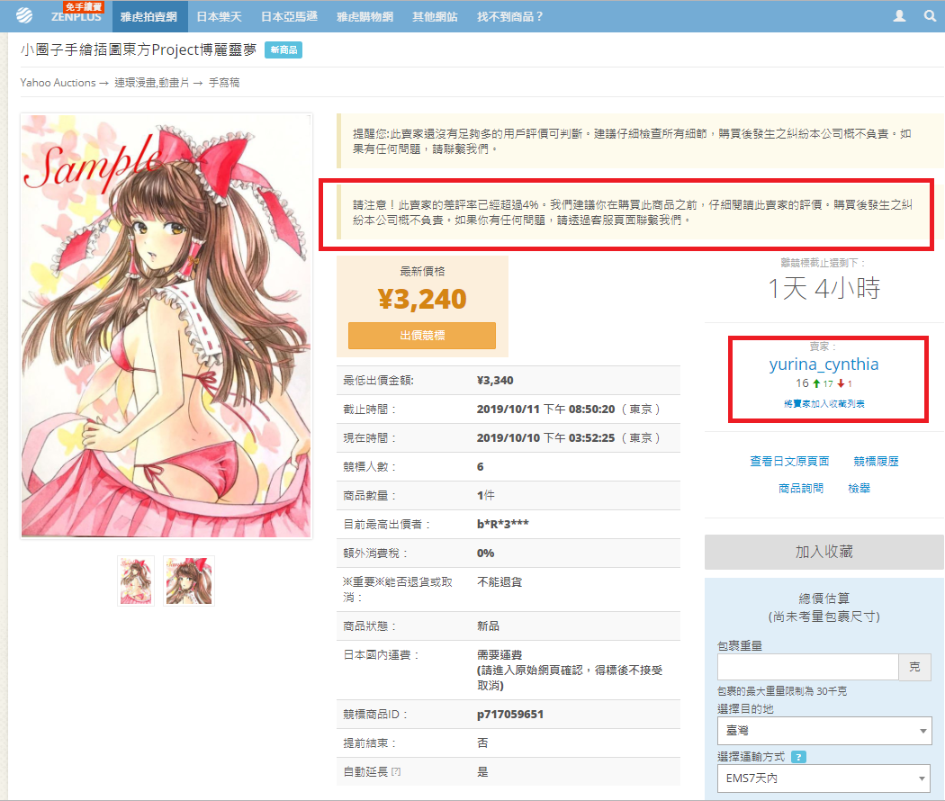Image resolution: width=945 pixels, height=801 pixels.
Task: Click the 商品數量 value 1件
Action: pyautogui.click(x=486, y=495)
